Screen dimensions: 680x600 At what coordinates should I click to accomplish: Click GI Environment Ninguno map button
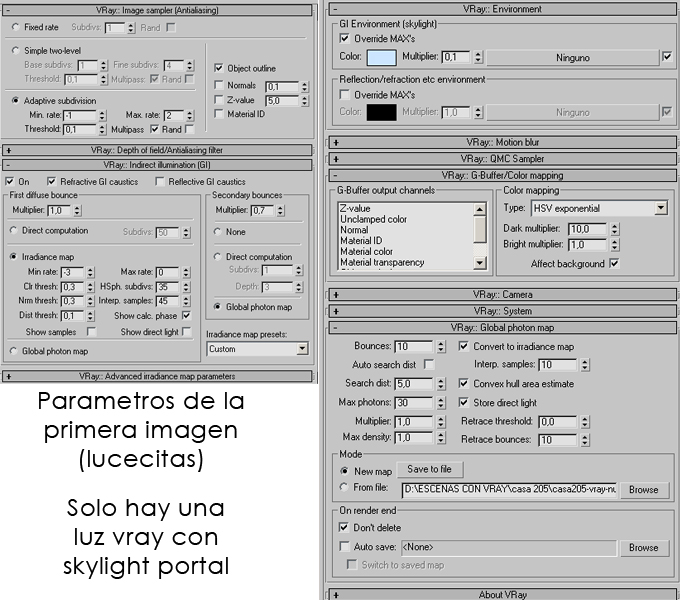pyautogui.click(x=572, y=58)
